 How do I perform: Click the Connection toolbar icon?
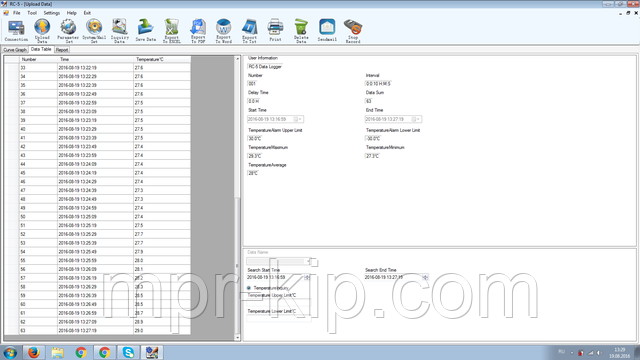[16, 31]
